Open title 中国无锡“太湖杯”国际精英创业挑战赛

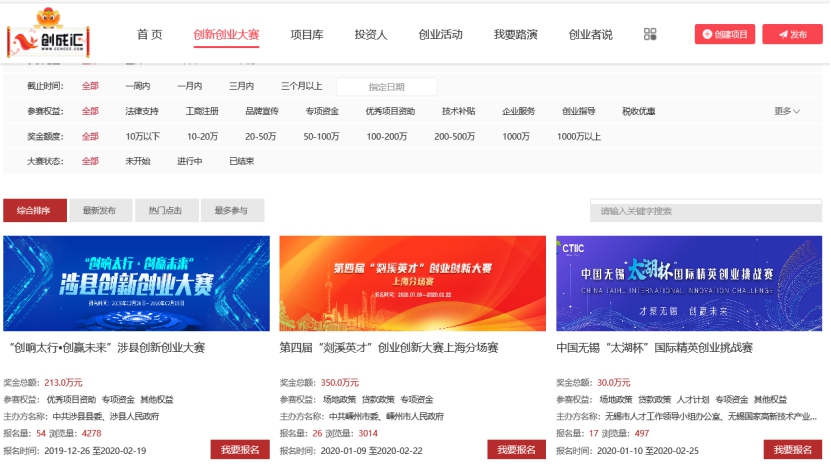click(x=655, y=348)
